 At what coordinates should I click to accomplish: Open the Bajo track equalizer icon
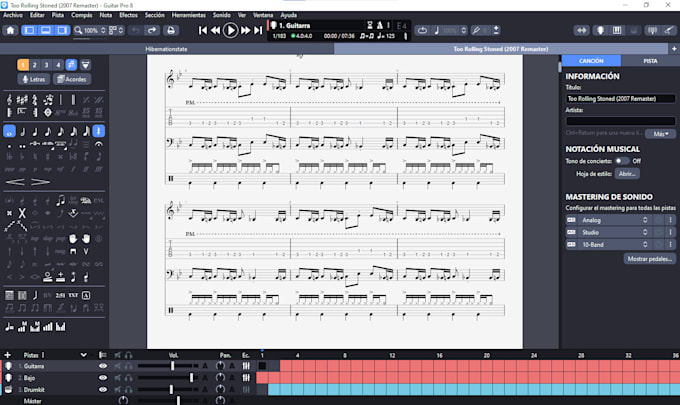(246, 378)
